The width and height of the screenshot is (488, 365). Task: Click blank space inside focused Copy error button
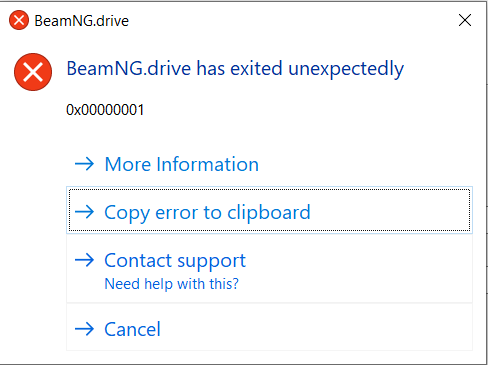[388, 212]
